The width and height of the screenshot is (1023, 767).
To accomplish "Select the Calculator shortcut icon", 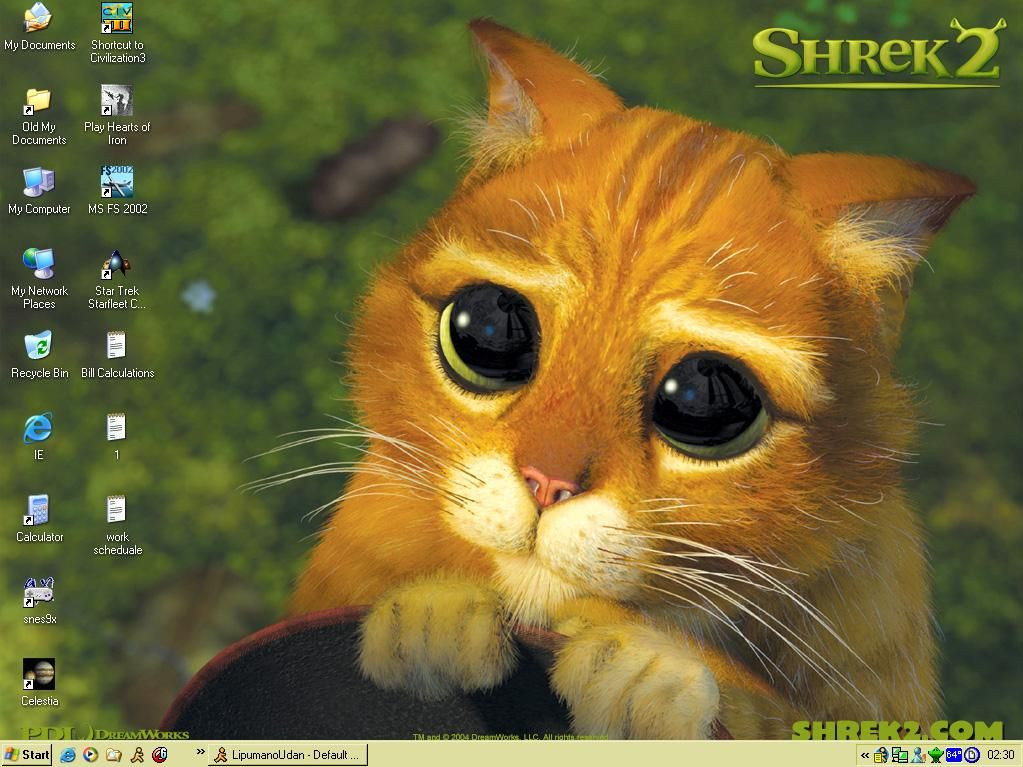I will point(39,519).
